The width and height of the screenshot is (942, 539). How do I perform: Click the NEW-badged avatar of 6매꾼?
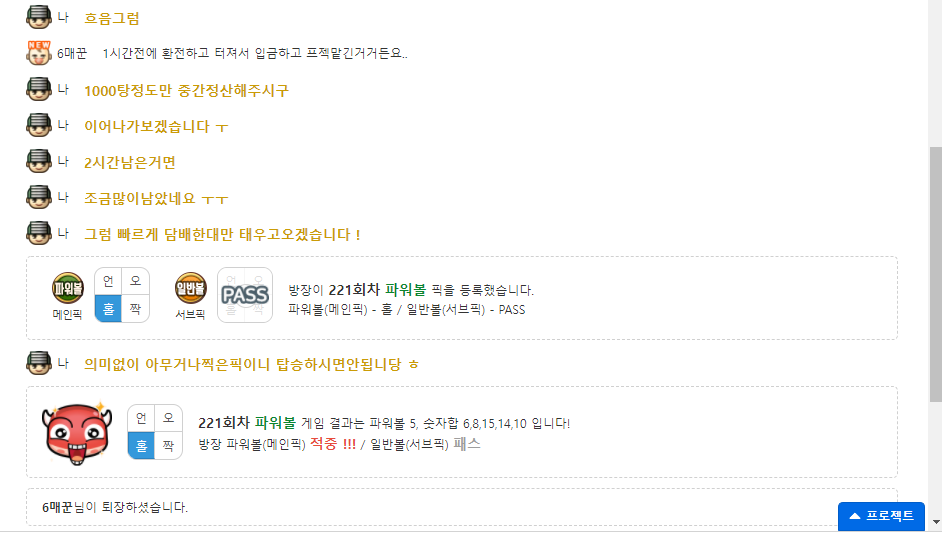tap(39, 52)
